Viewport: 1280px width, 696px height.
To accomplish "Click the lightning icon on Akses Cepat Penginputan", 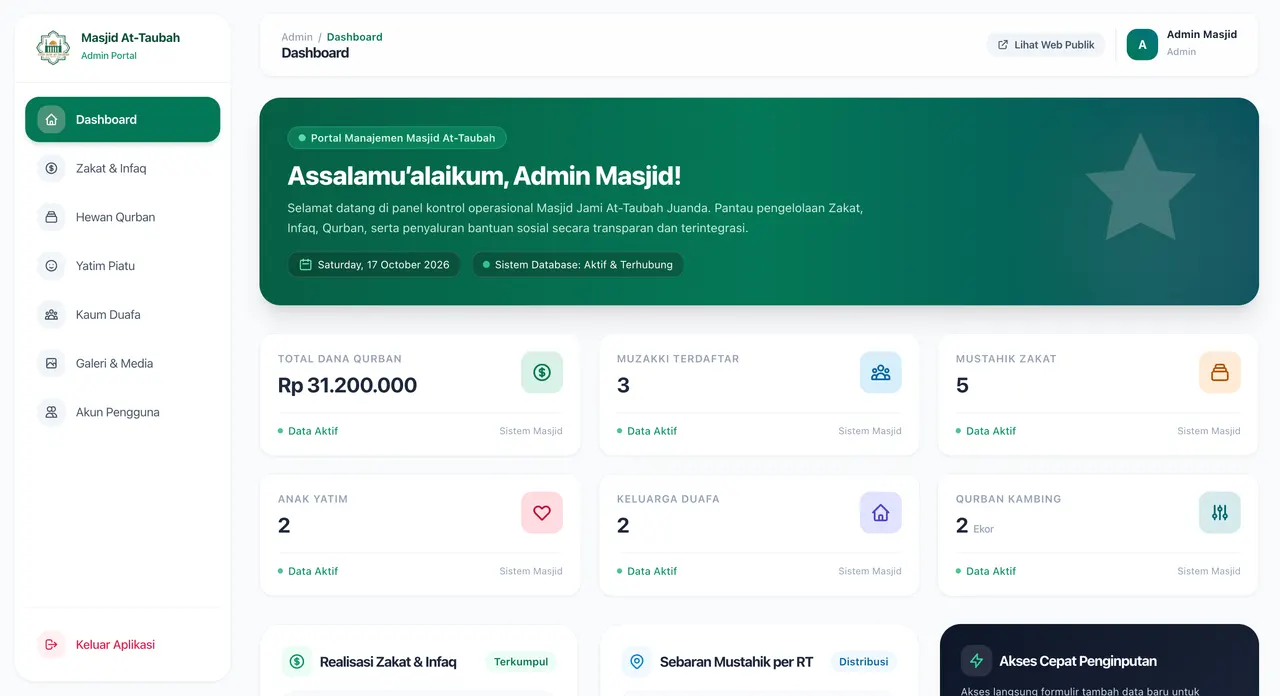I will [976, 661].
